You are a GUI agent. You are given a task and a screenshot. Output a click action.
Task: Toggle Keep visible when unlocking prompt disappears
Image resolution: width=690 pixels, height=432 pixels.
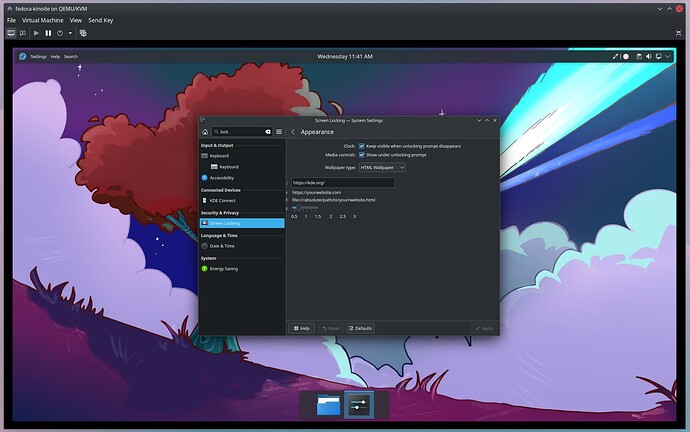(x=362, y=146)
